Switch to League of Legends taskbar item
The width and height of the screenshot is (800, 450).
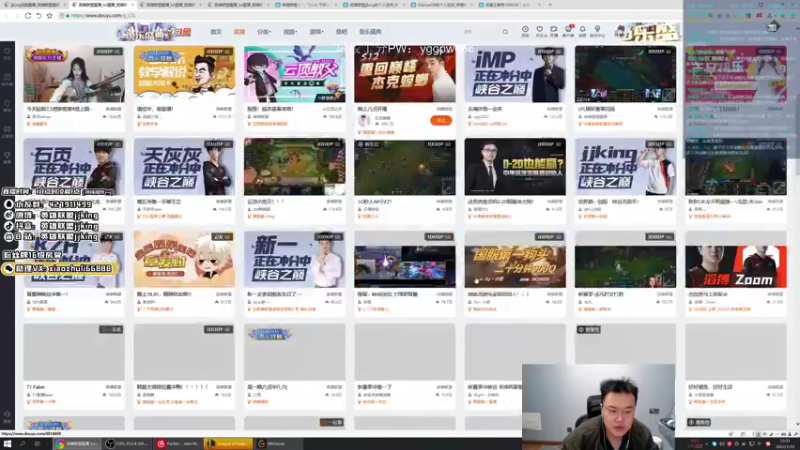click(x=228, y=444)
